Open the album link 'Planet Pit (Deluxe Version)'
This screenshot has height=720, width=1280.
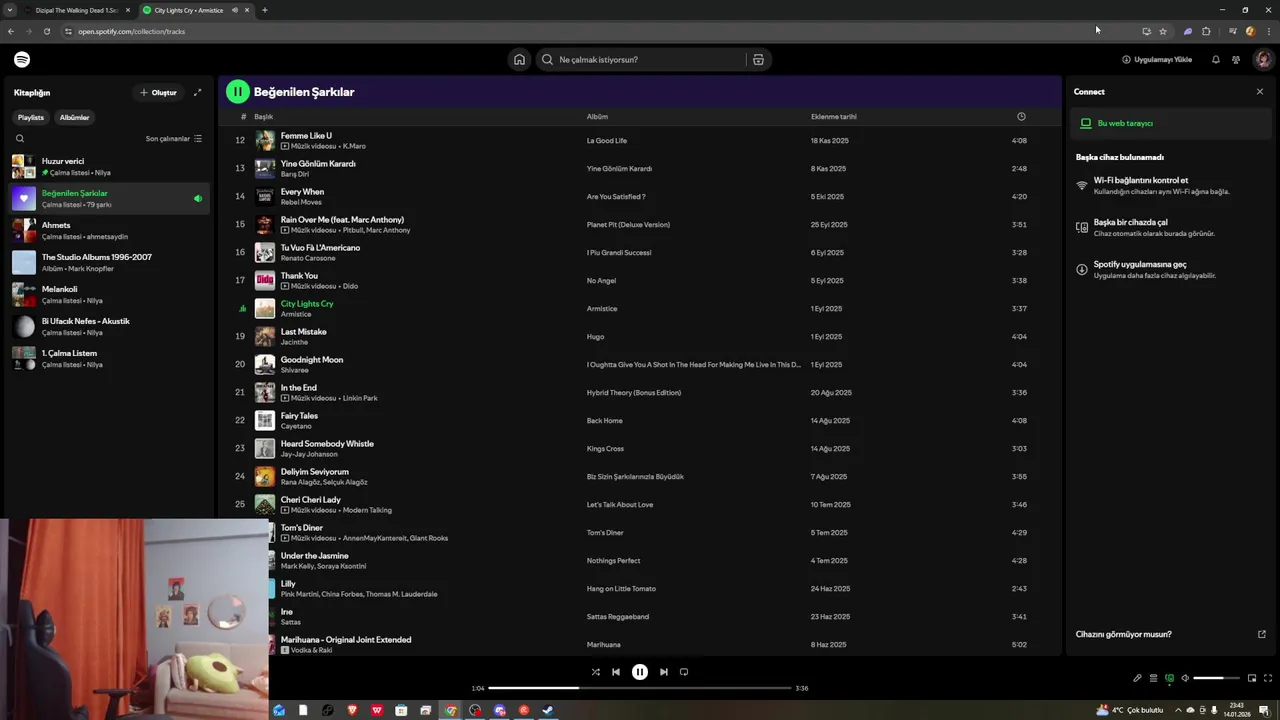pos(628,225)
